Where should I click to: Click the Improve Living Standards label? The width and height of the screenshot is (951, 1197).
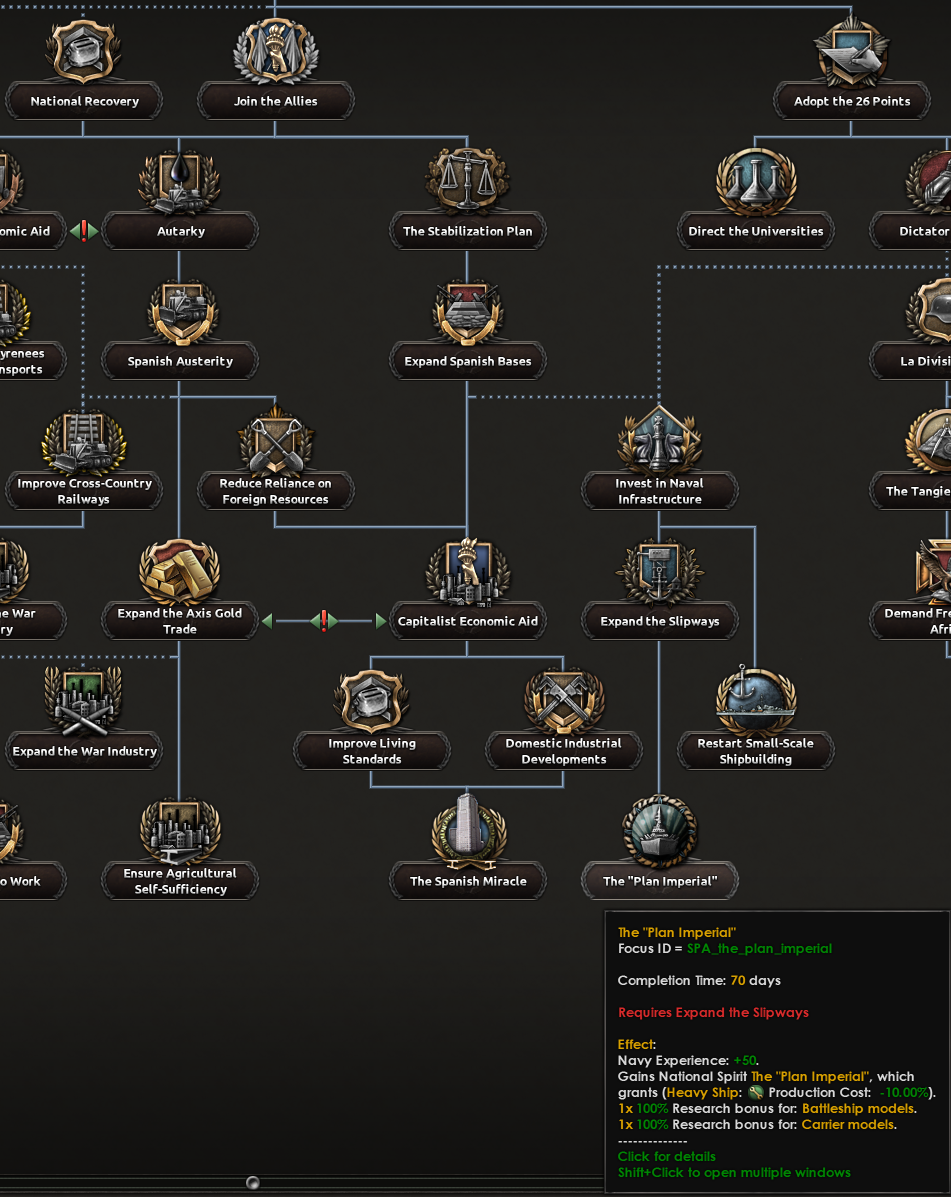[x=372, y=750]
